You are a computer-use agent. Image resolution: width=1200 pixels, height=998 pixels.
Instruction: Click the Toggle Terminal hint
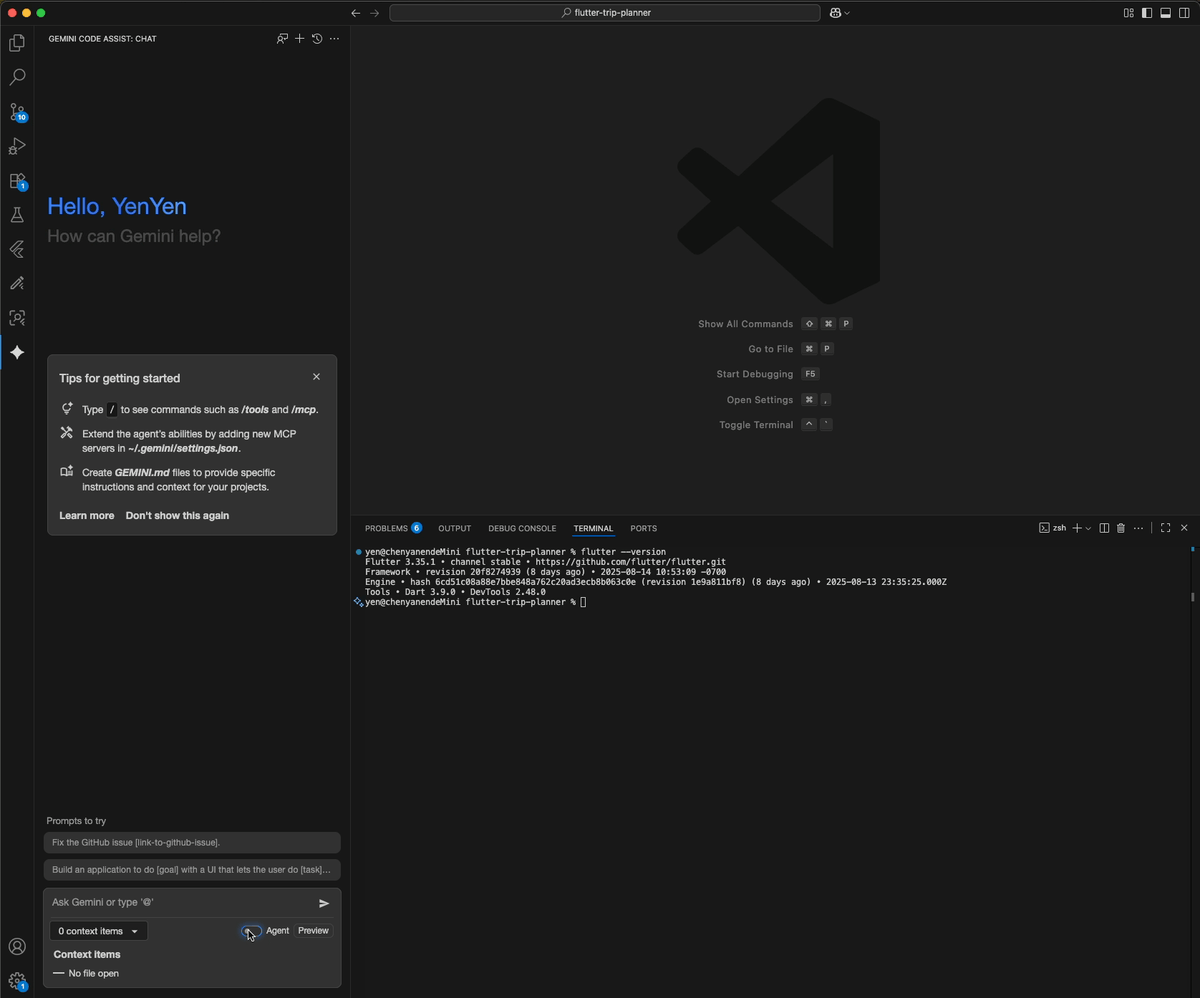click(776, 425)
